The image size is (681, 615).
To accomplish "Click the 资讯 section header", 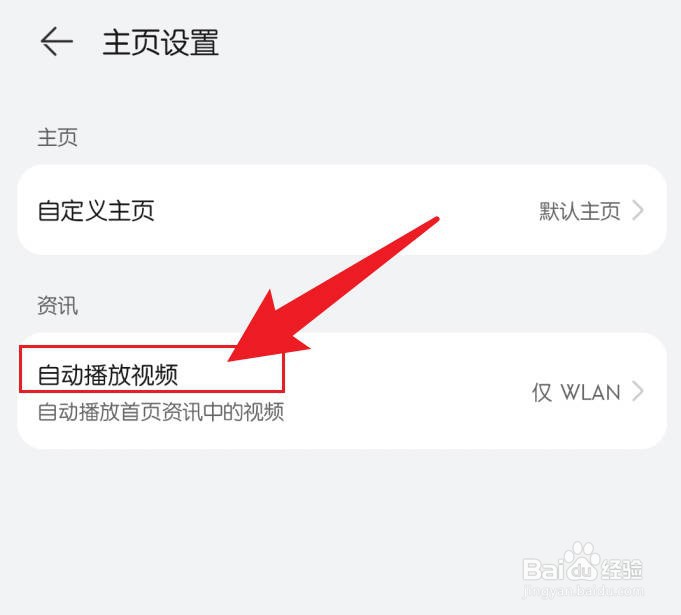I will pos(57,305).
